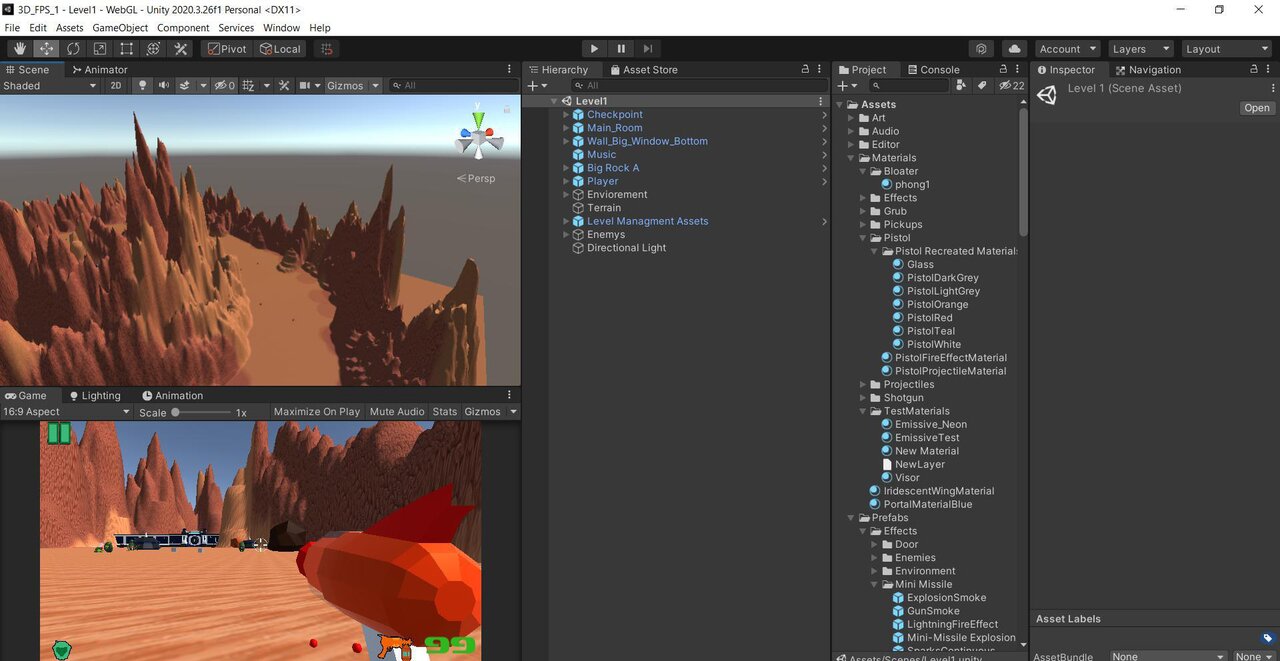The width and height of the screenshot is (1280, 661).
Task: Select the Scale tool
Action: [100, 49]
